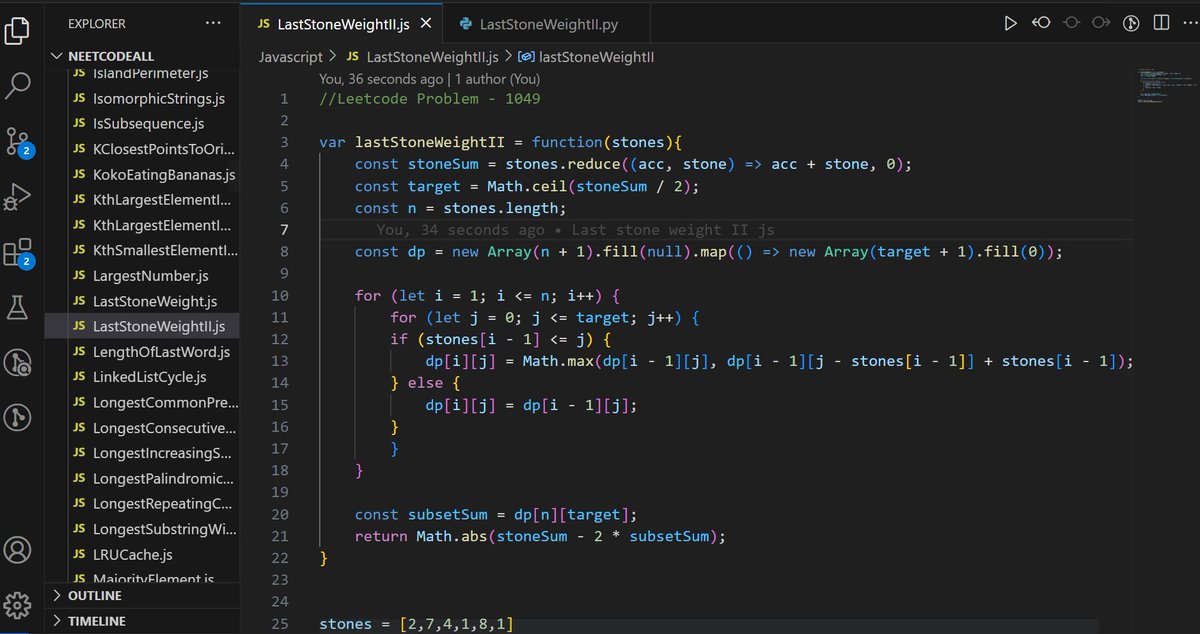The height and width of the screenshot is (634, 1200).
Task: Click line number 13 in the gutter
Action: coord(279,361)
